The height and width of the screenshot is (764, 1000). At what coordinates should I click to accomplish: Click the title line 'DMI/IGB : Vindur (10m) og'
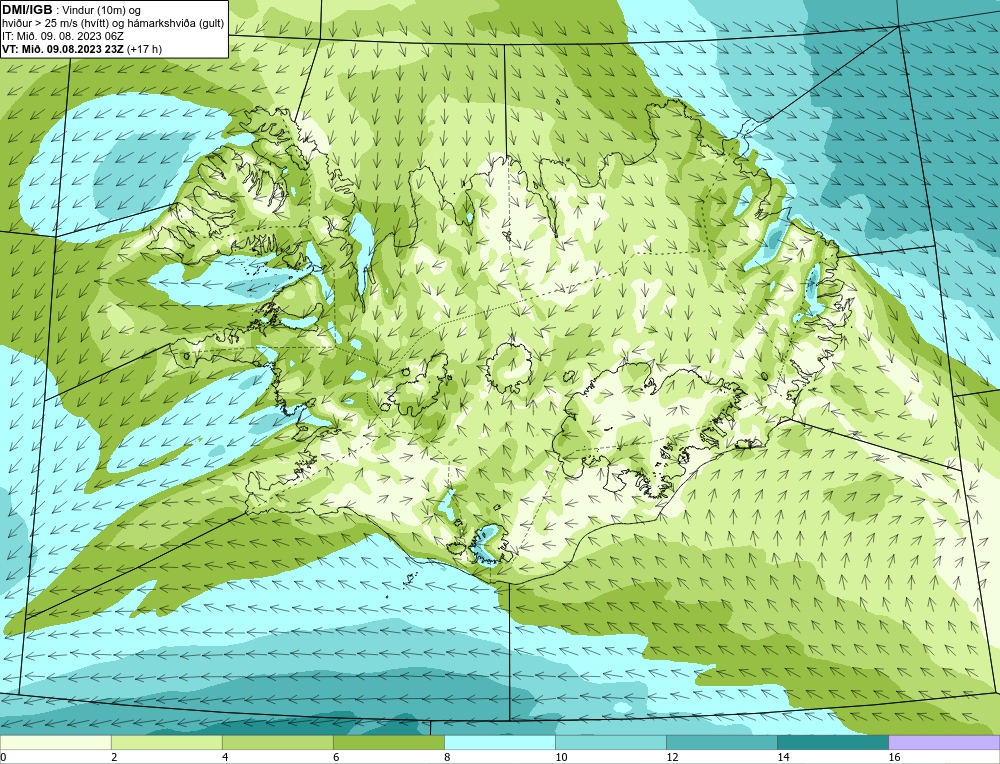coord(72,10)
